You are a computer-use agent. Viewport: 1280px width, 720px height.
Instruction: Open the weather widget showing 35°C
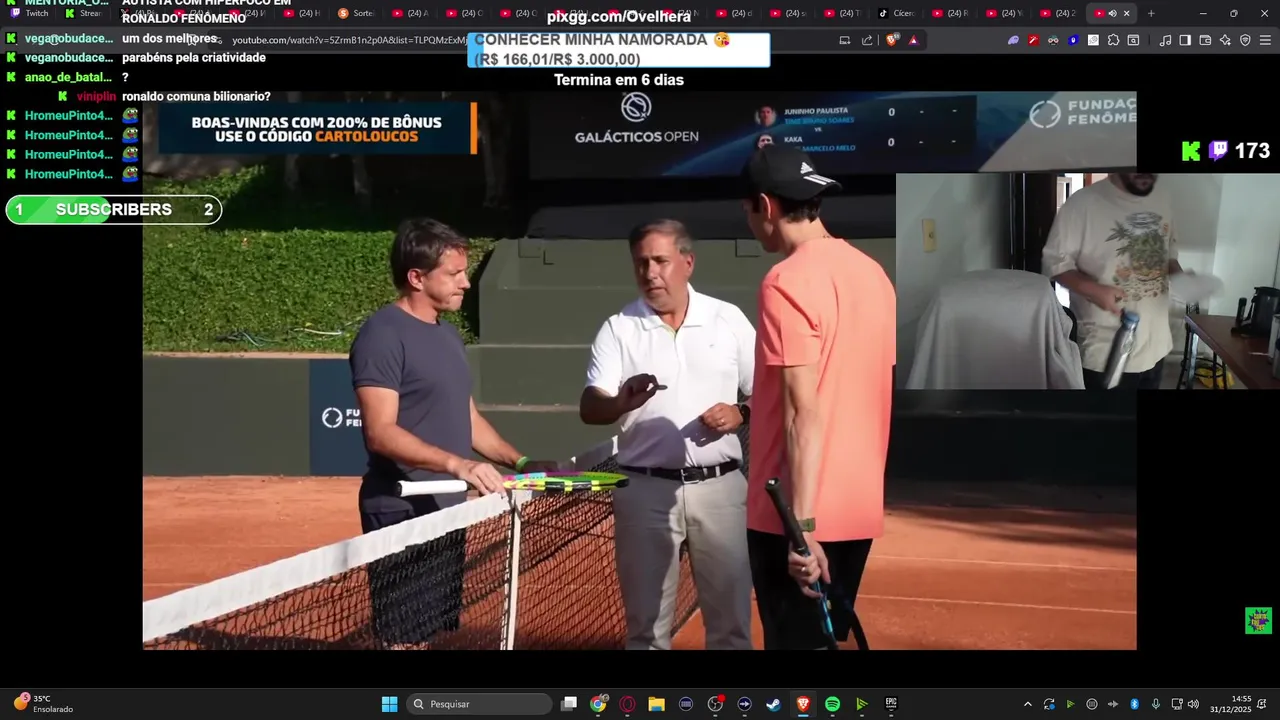point(42,704)
